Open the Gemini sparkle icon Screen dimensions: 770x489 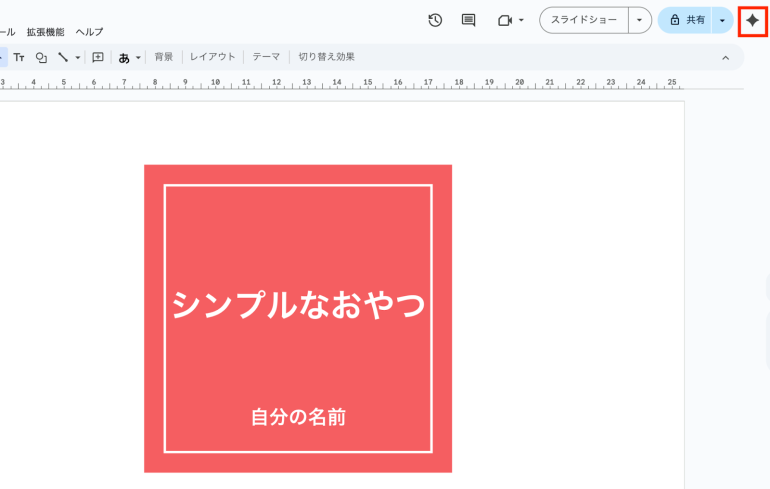752,20
